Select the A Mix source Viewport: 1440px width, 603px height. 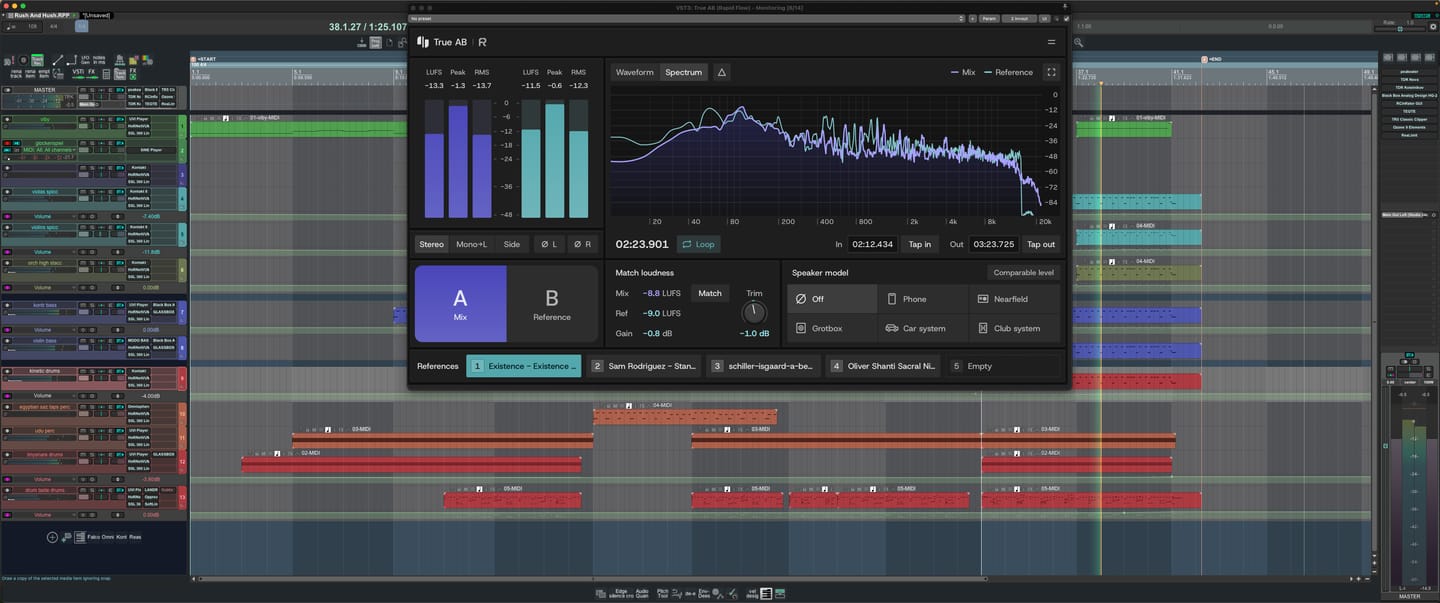click(460, 304)
